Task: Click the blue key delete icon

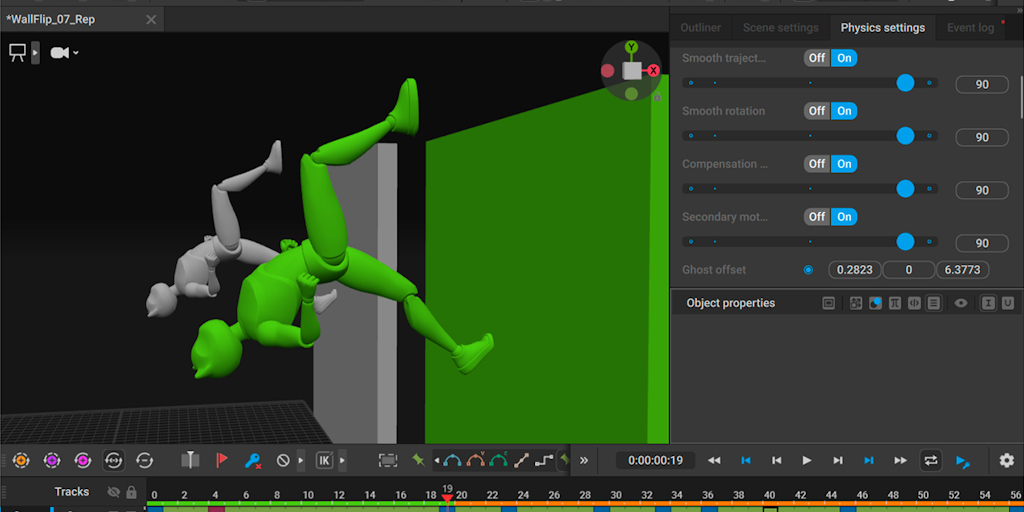Action: tap(253, 460)
